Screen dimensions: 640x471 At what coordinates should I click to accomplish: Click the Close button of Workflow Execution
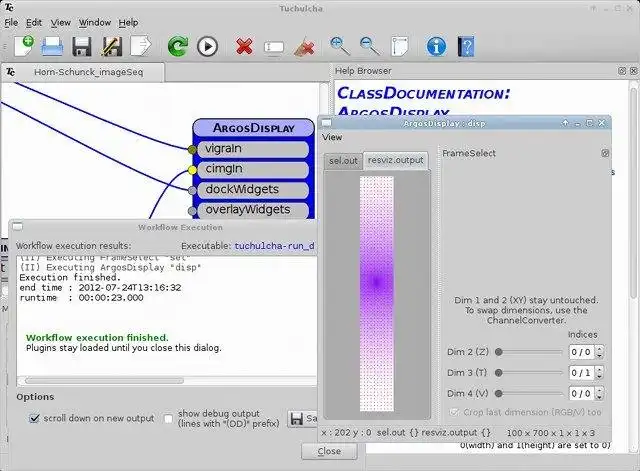[x=329, y=451]
